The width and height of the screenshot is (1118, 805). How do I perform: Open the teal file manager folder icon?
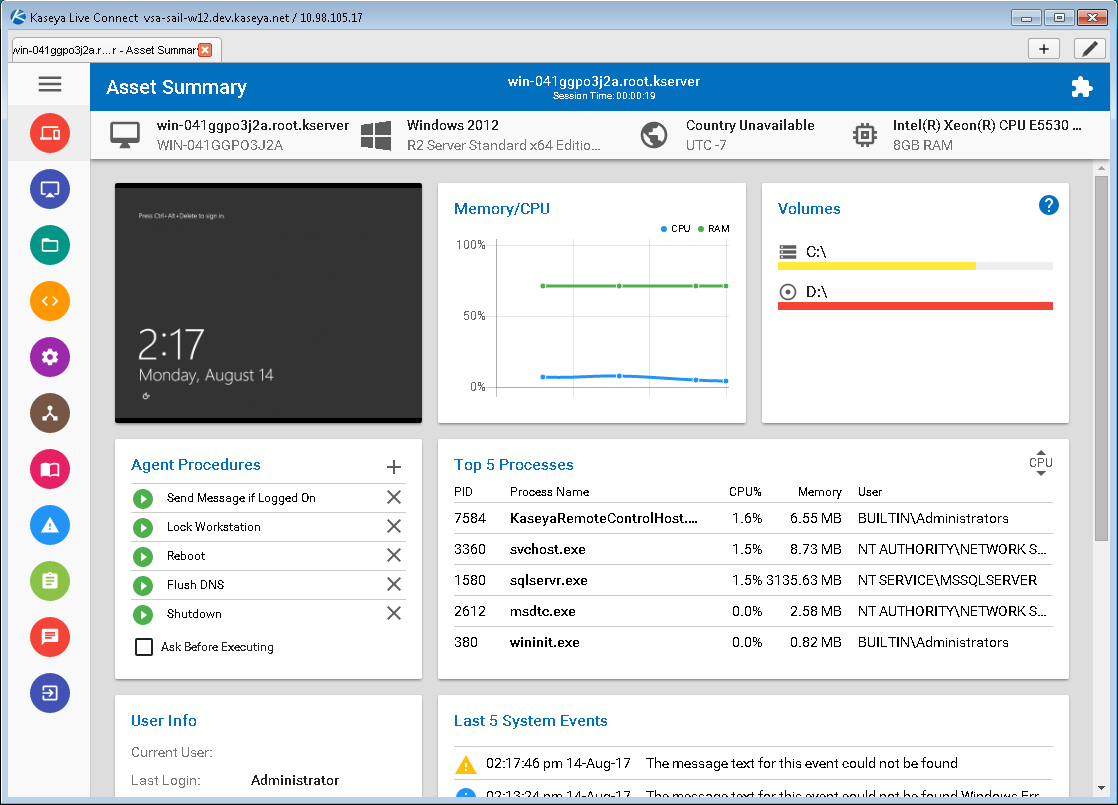click(x=50, y=245)
